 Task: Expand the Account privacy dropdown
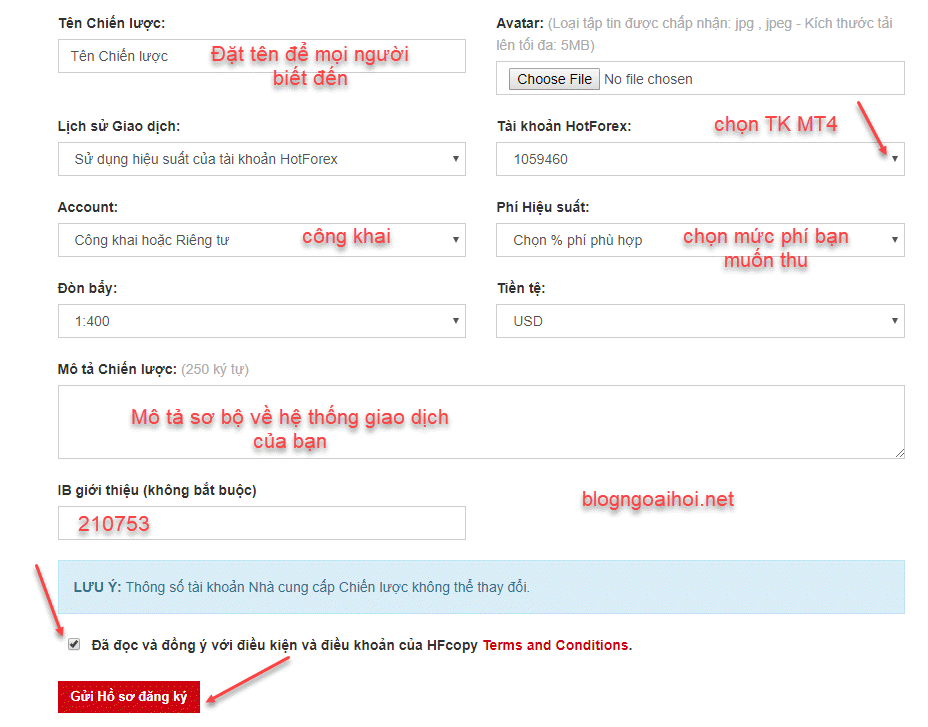(x=264, y=240)
